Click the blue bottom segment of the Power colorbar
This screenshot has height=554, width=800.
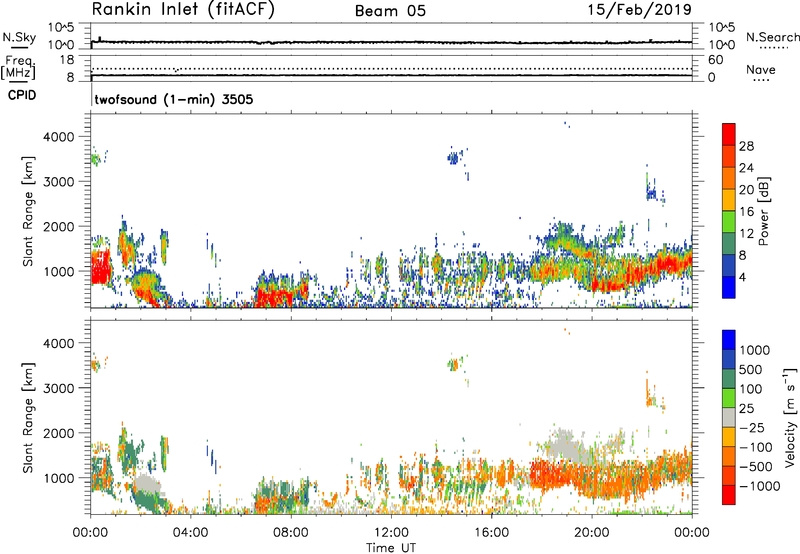pyautogui.click(x=729, y=287)
